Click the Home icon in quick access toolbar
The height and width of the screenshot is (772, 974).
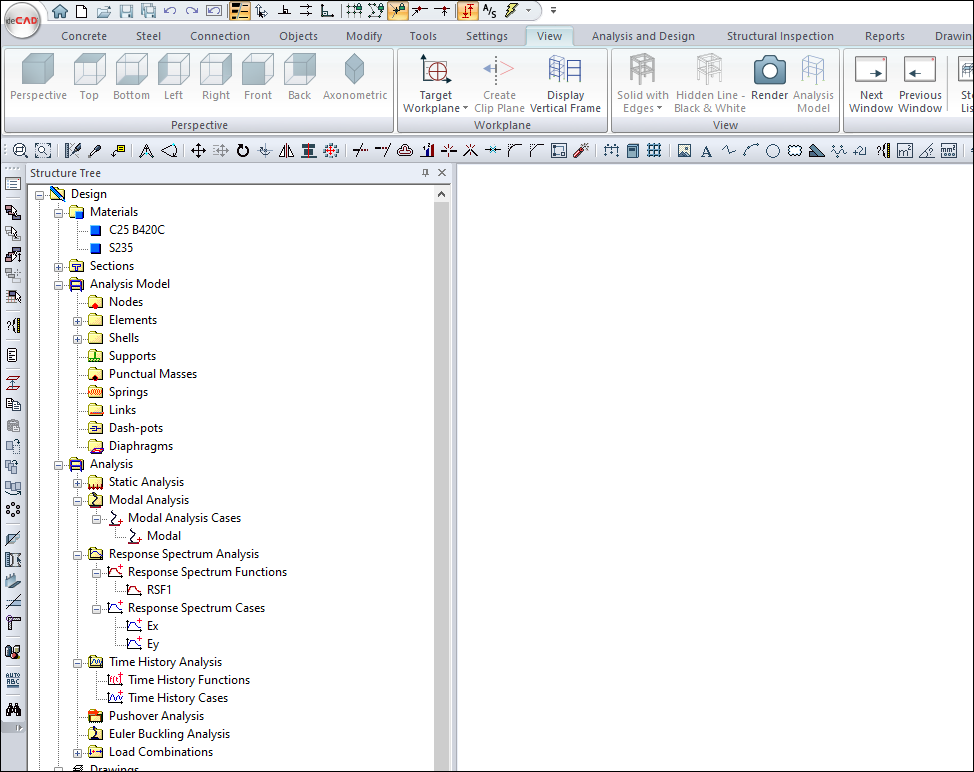(60, 11)
